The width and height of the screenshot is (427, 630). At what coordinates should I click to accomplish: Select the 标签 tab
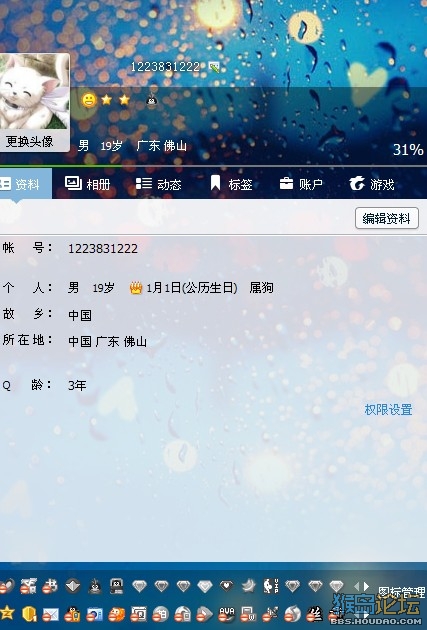click(231, 184)
